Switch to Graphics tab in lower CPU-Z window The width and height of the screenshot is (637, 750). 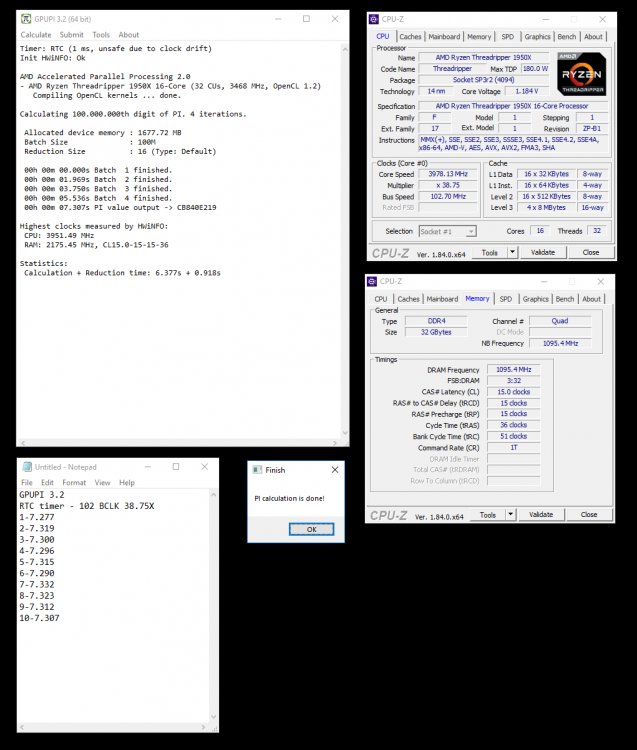tap(535, 299)
